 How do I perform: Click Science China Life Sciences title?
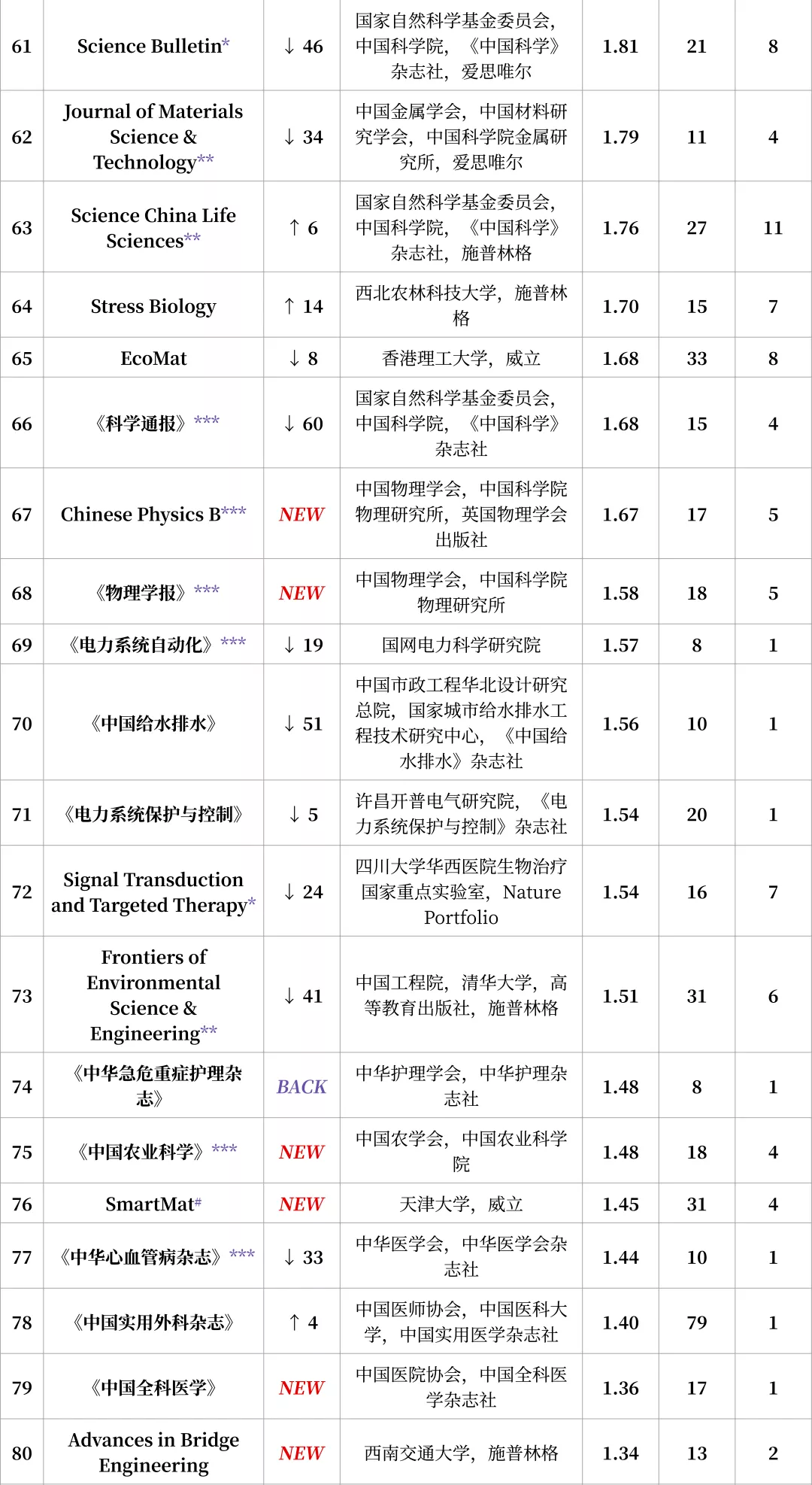(153, 228)
